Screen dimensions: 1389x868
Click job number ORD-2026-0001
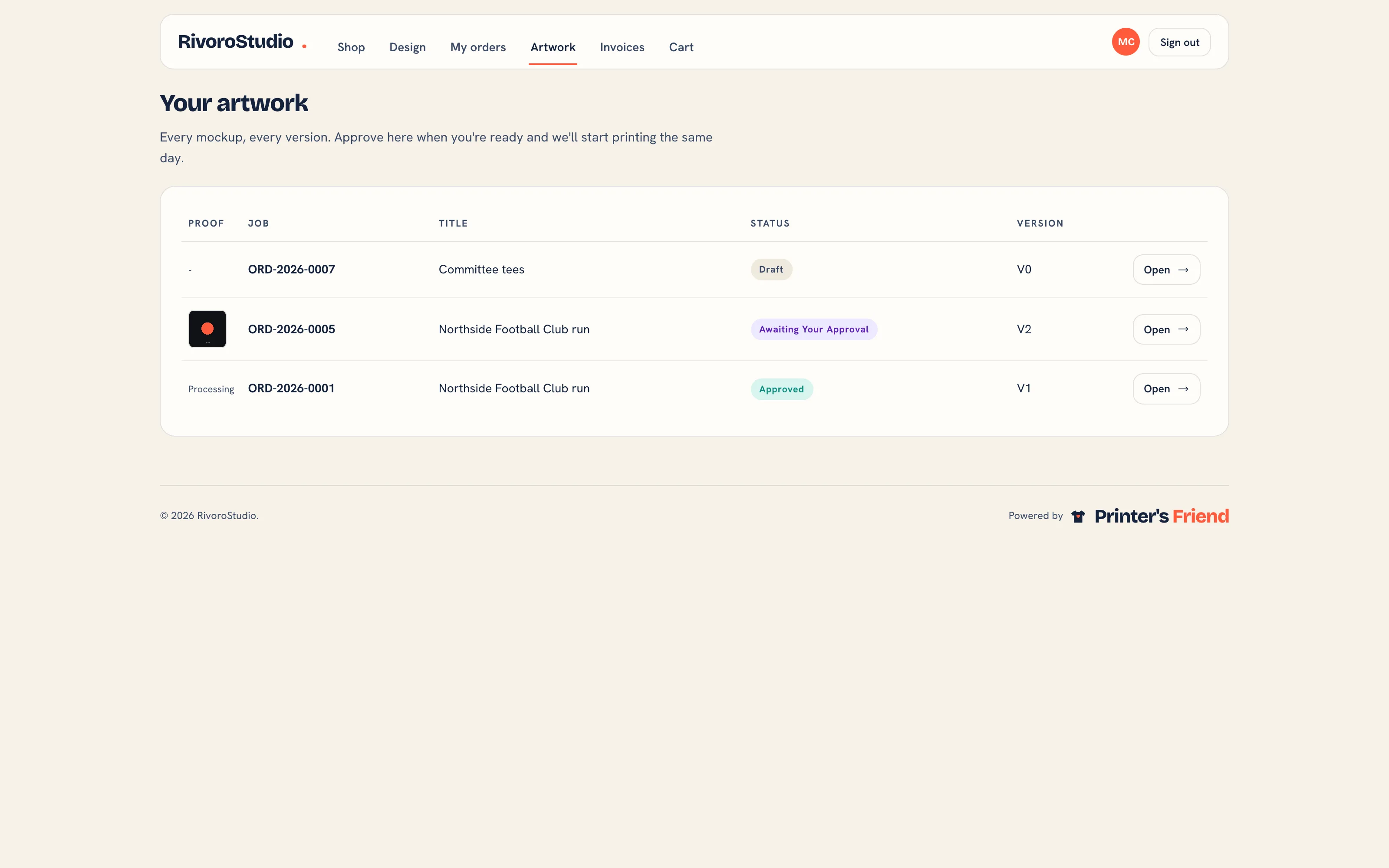(291, 388)
